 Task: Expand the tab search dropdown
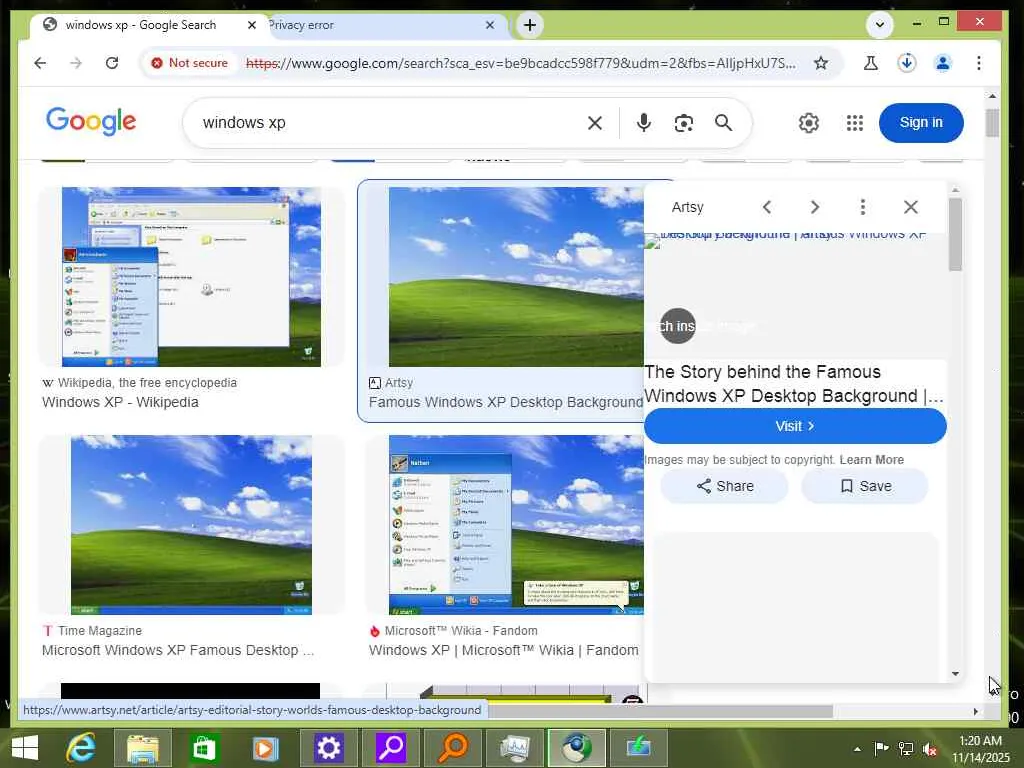point(880,25)
